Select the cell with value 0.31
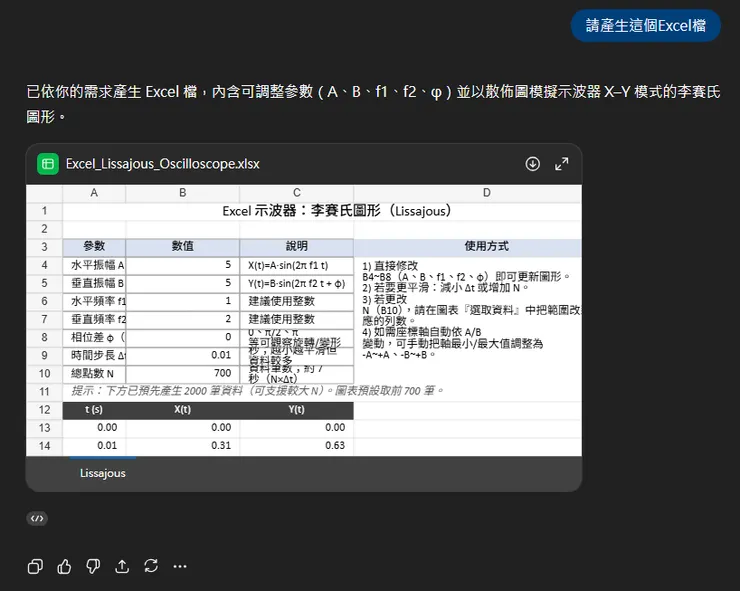The width and height of the screenshot is (740, 591). pos(183,446)
